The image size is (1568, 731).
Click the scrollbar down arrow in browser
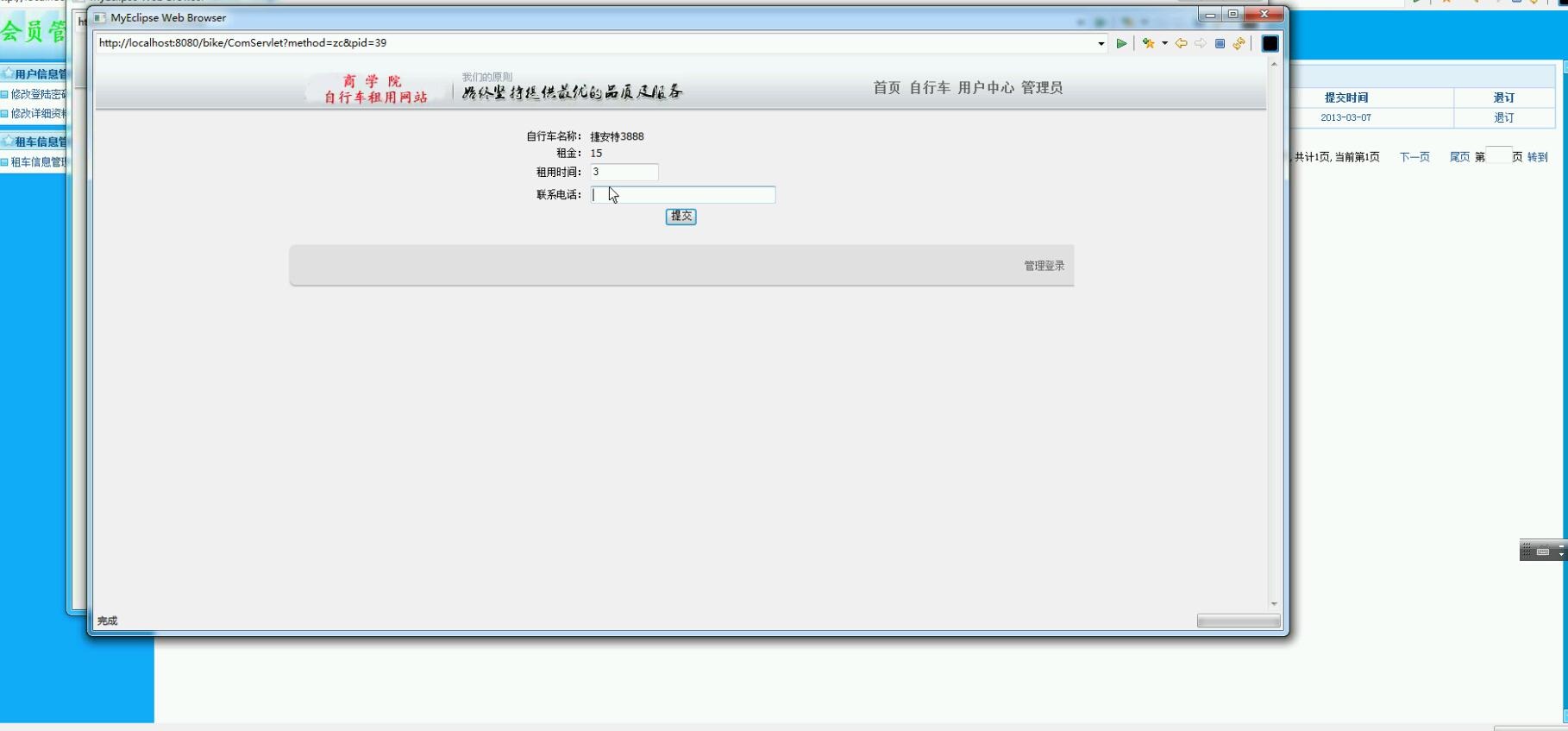[1274, 604]
